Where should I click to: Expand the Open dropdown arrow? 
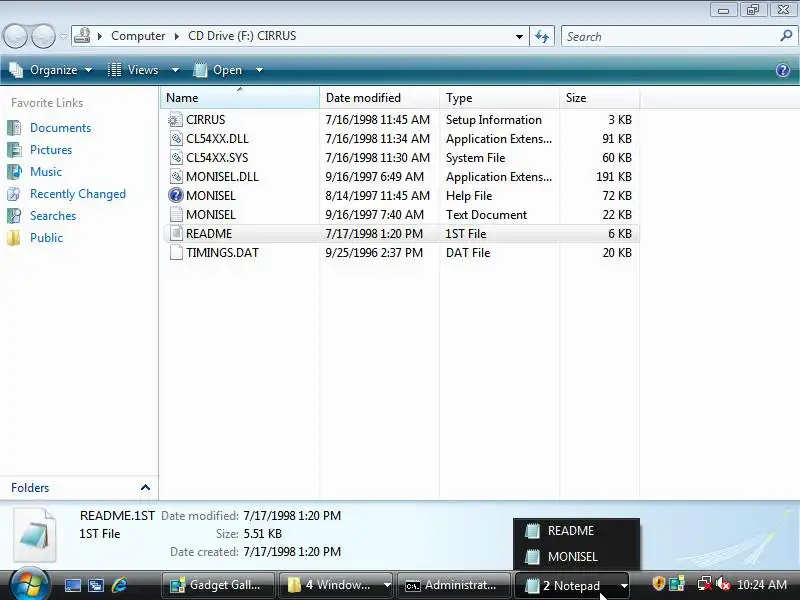tap(259, 70)
